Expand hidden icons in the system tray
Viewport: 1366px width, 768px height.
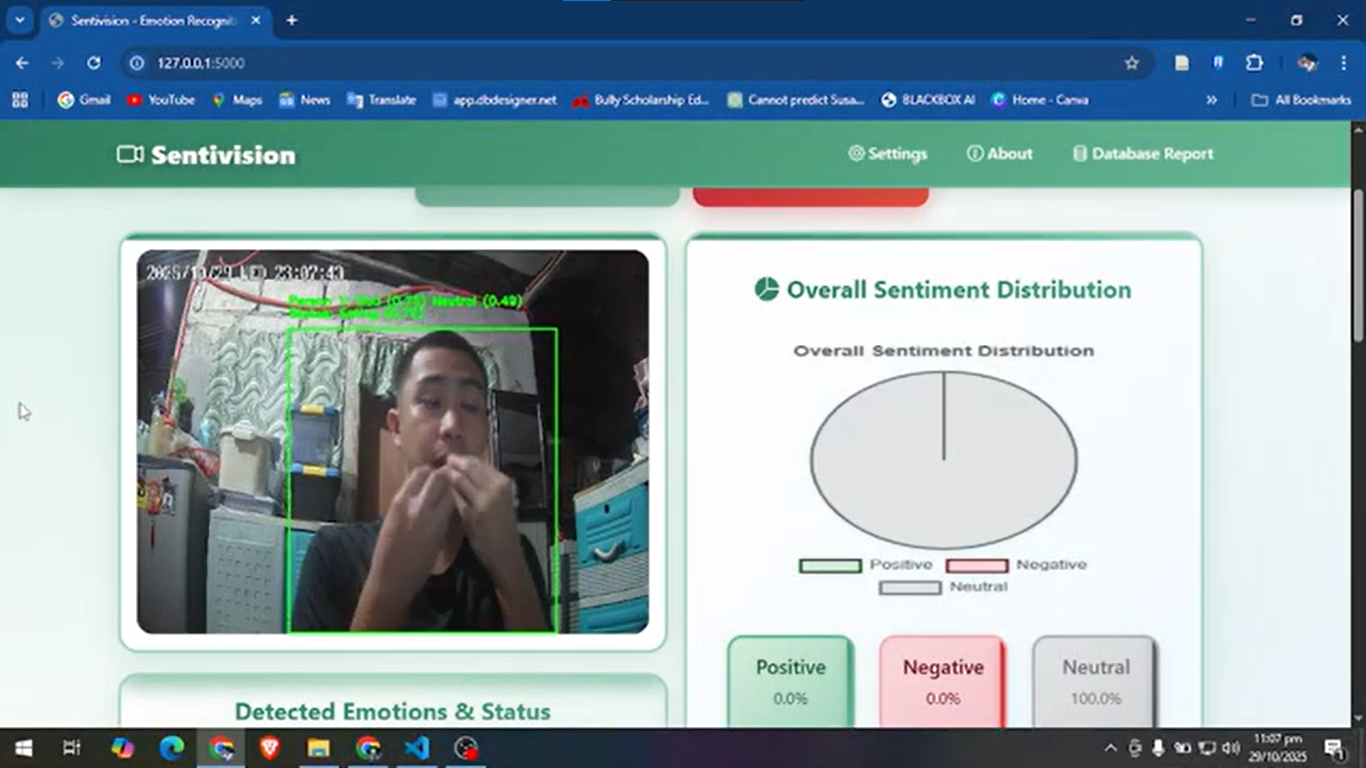coord(1110,747)
